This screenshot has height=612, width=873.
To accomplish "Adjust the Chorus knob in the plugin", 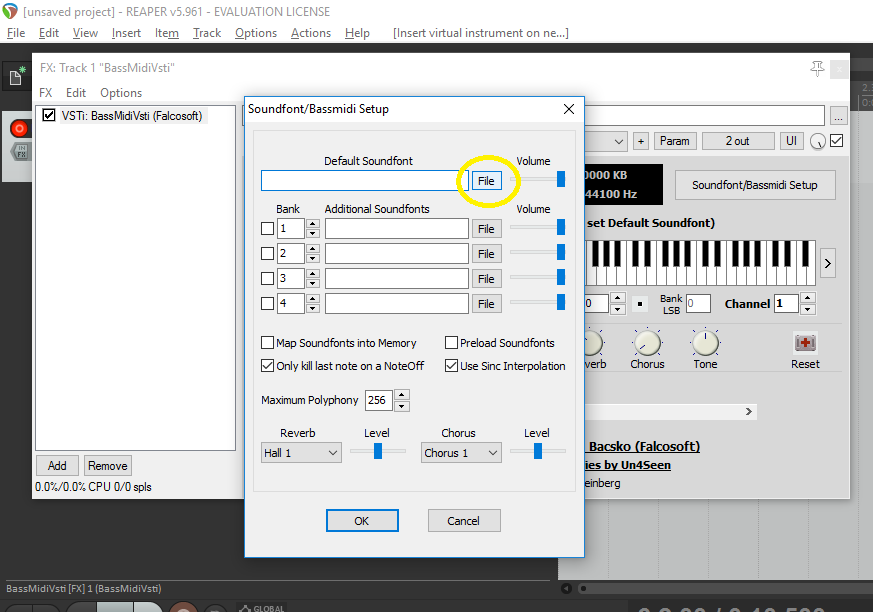I will (x=647, y=342).
